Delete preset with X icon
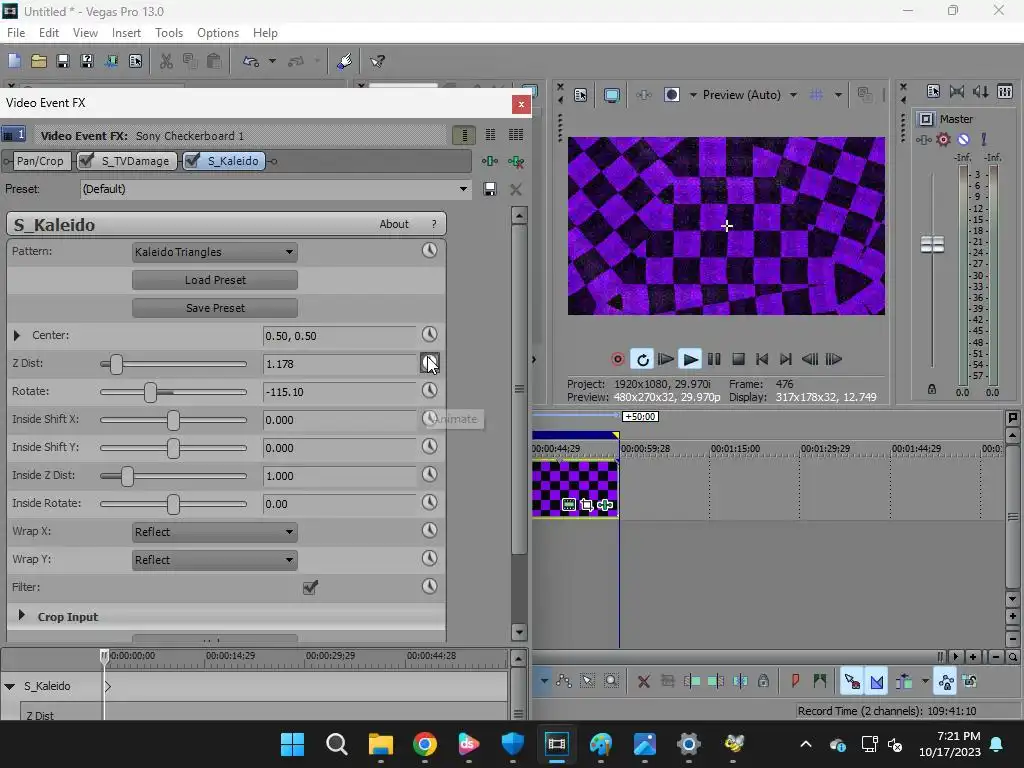The height and width of the screenshot is (768, 1024). pos(516,189)
